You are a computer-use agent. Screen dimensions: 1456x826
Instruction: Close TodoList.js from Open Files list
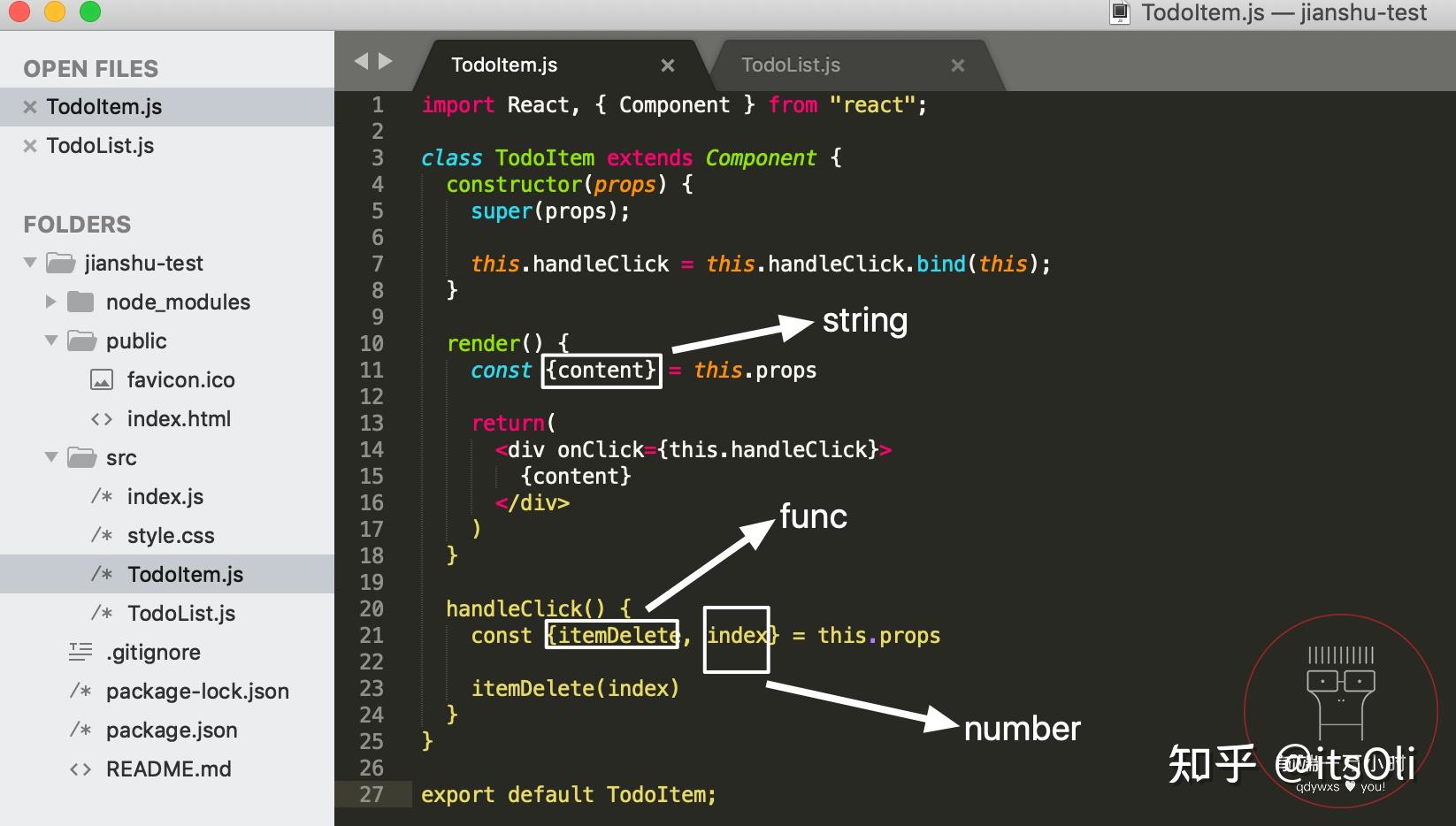[28, 145]
